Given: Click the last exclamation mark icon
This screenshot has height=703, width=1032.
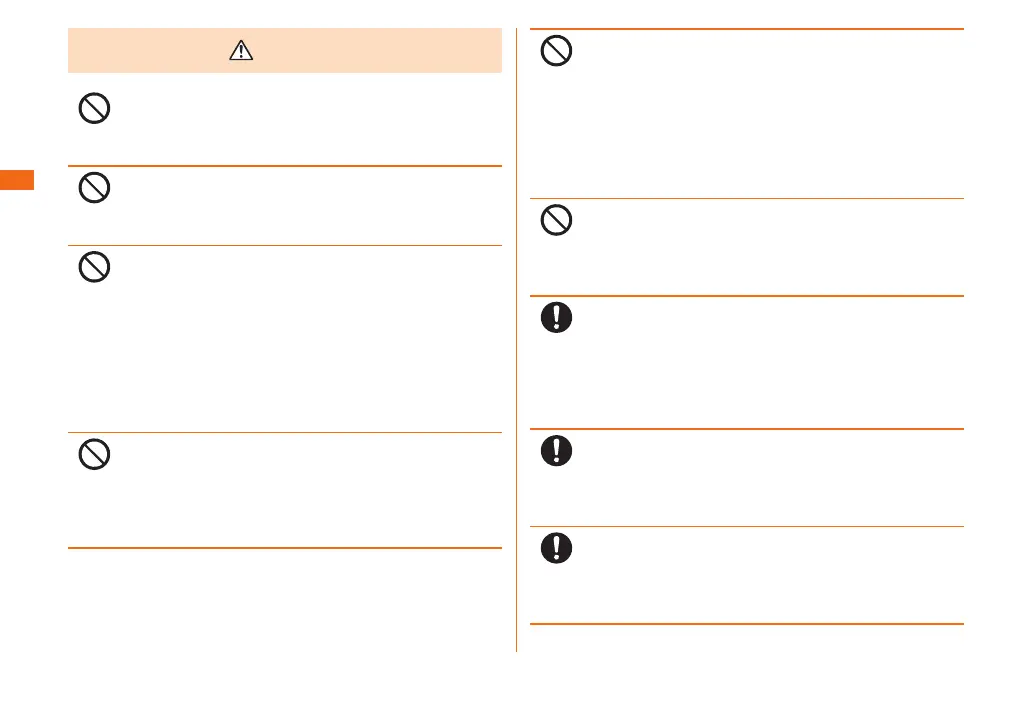Looking at the screenshot, I should 557,547.
